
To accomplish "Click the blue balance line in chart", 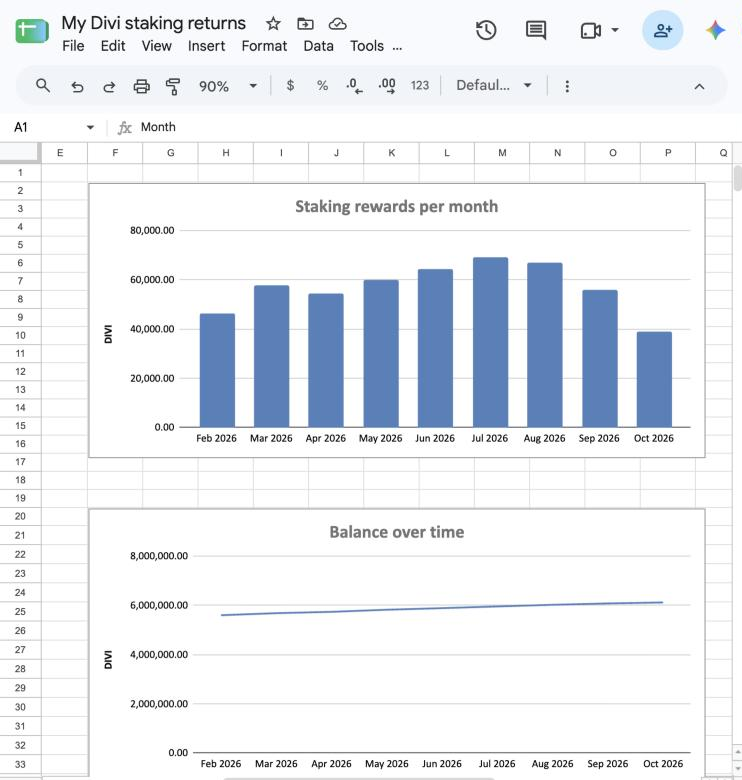I will point(442,607).
